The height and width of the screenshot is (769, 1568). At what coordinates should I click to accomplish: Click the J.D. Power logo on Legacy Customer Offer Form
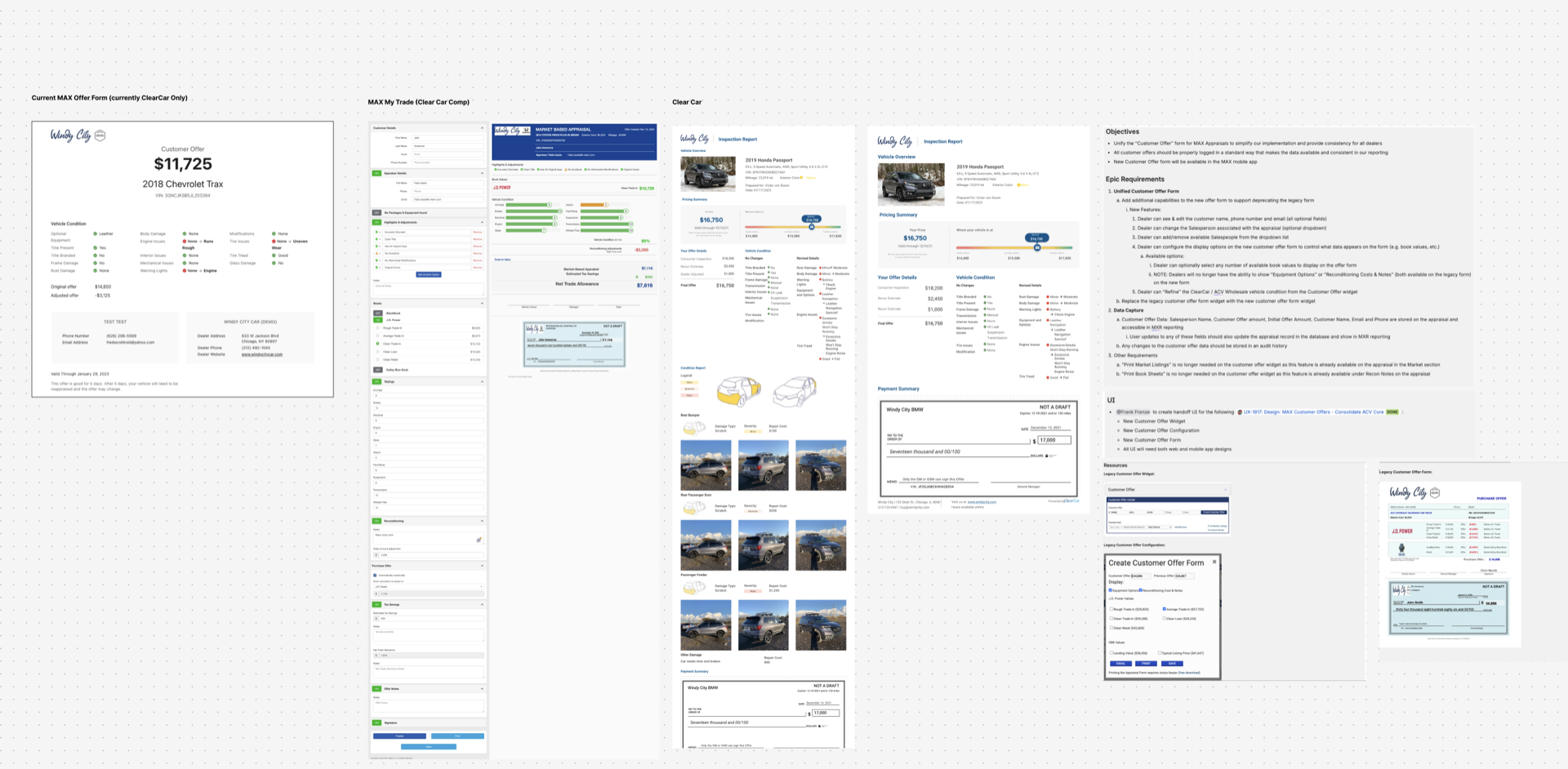point(1402,531)
